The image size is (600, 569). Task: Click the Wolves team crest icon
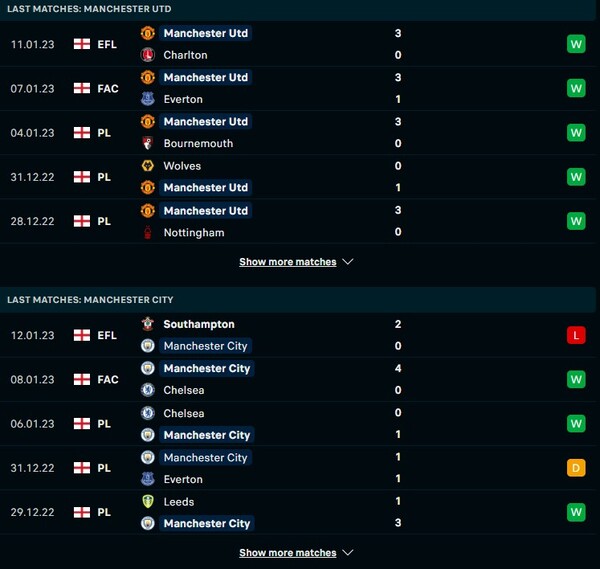(x=148, y=166)
